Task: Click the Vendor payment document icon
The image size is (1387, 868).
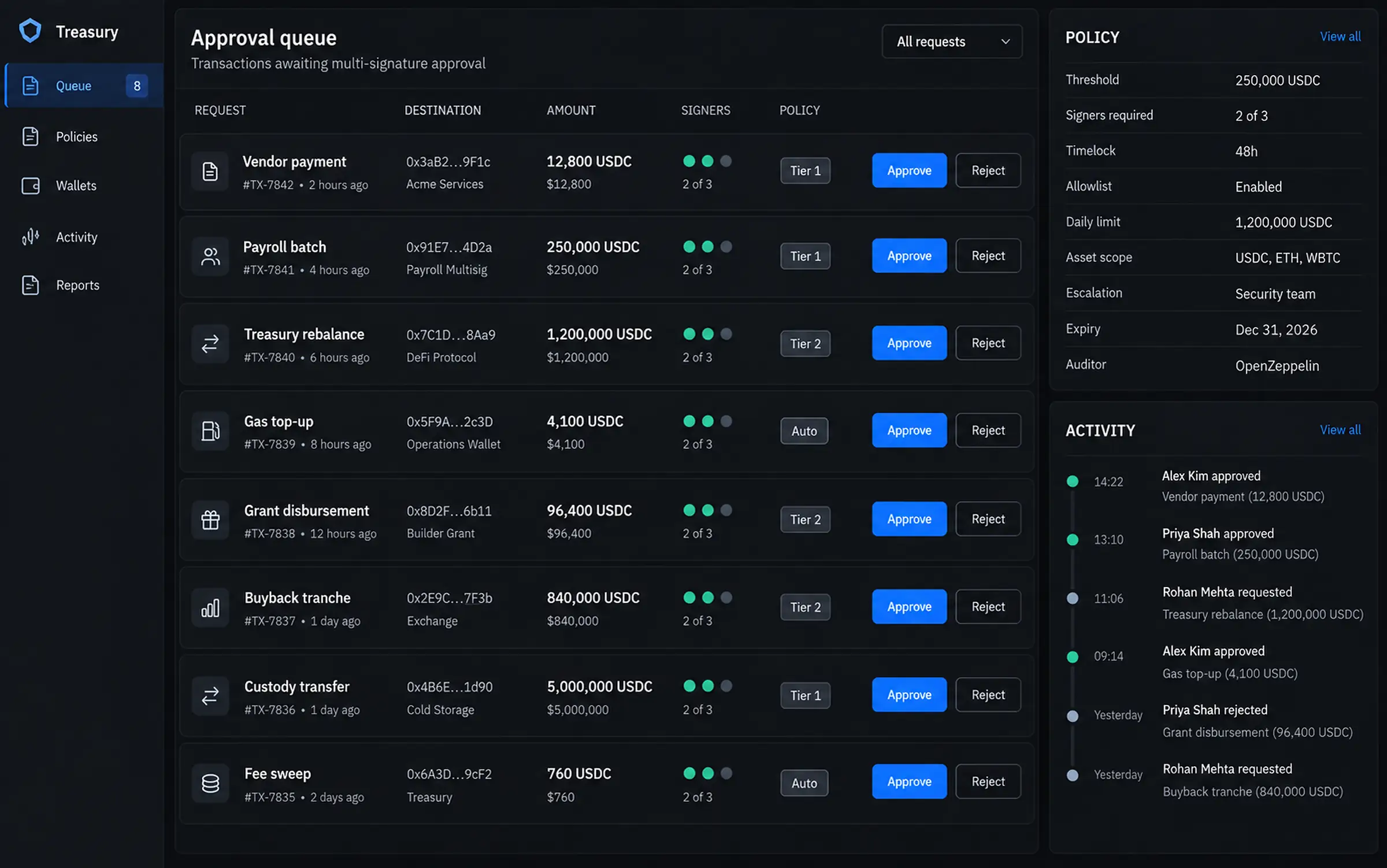Action: pyautogui.click(x=210, y=172)
